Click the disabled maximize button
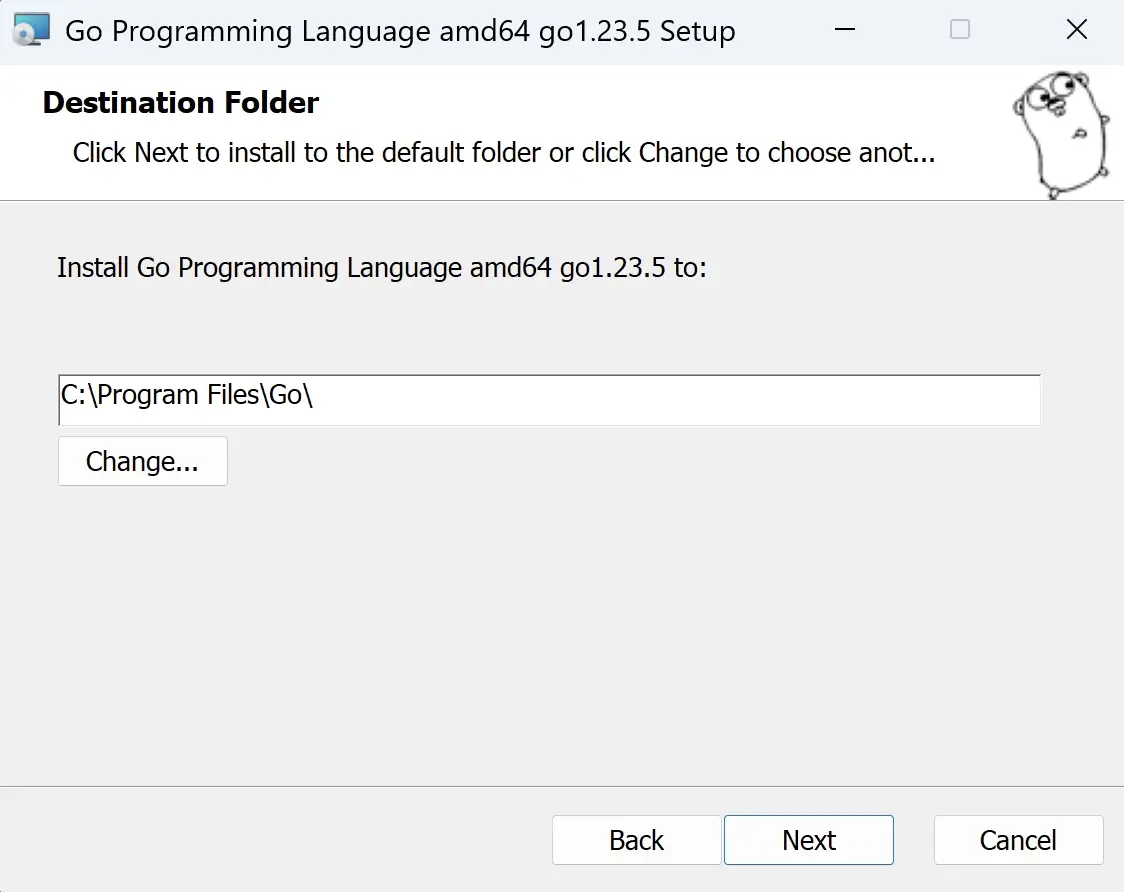The width and height of the screenshot is (1124, 892). click(x=960, y=29)
